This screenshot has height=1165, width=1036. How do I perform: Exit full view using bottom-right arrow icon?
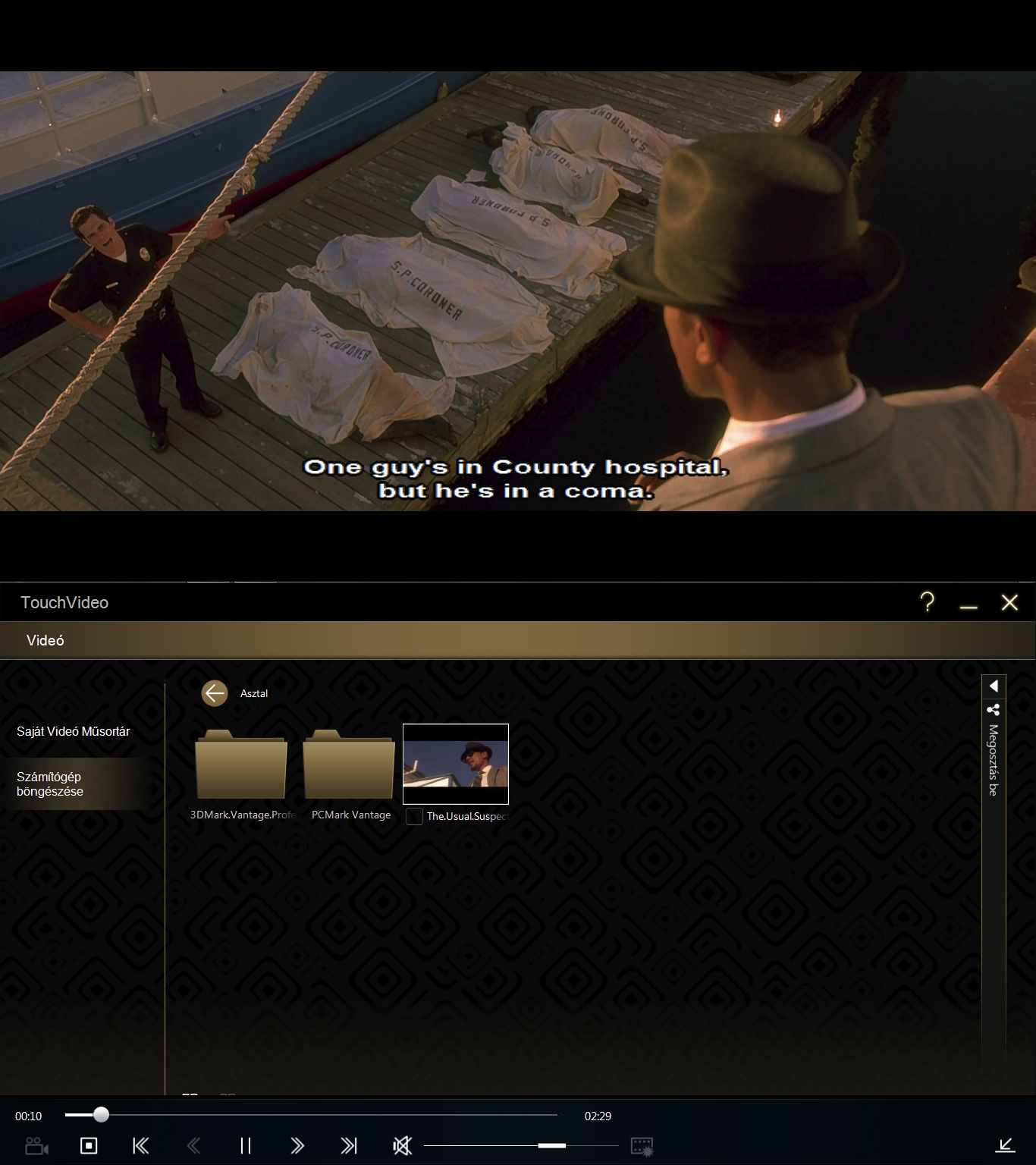pos(1005,1145)
